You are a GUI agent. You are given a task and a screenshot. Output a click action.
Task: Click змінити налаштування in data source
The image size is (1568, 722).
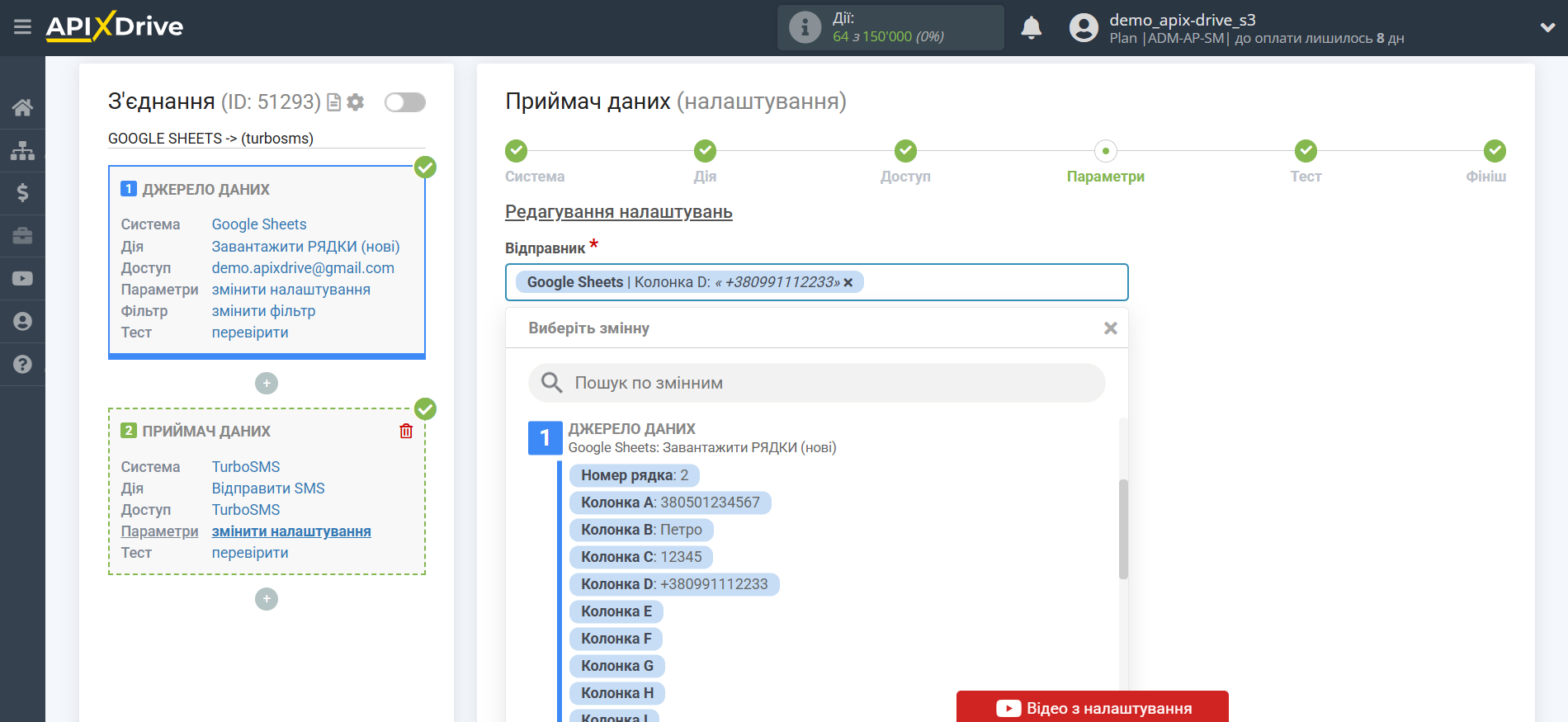pos(290,290)
